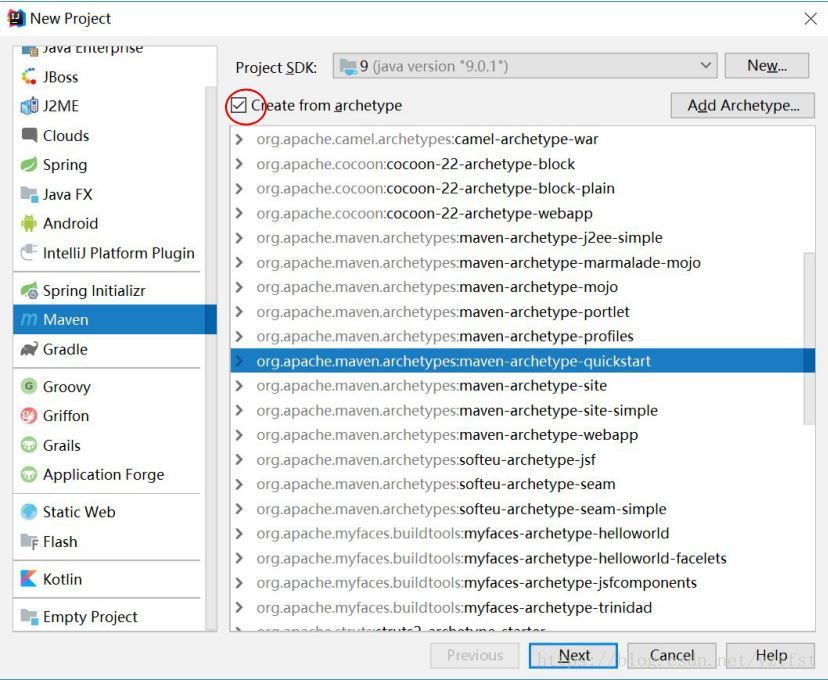Select myfaces-archetype-jsfcomponents row
Image resolution: width=828 pixels, height=680 pixels.
tap(522, 582)
